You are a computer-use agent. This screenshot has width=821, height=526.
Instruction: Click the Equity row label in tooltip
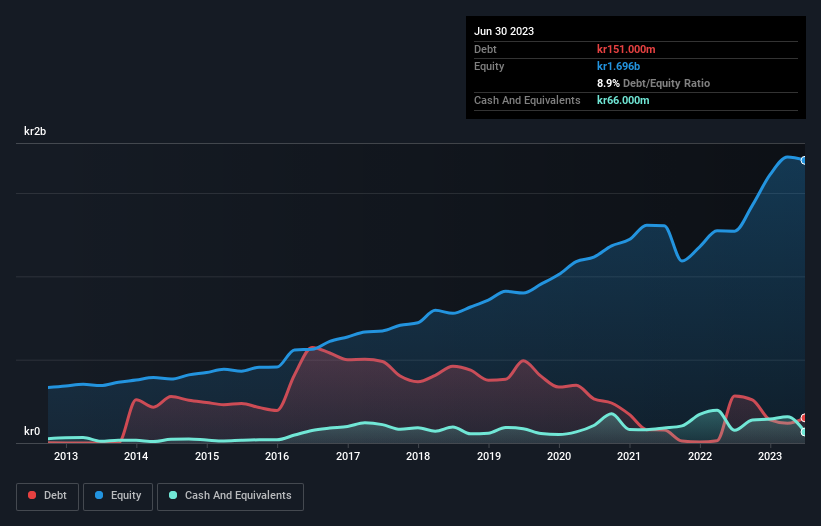point(489,66)
